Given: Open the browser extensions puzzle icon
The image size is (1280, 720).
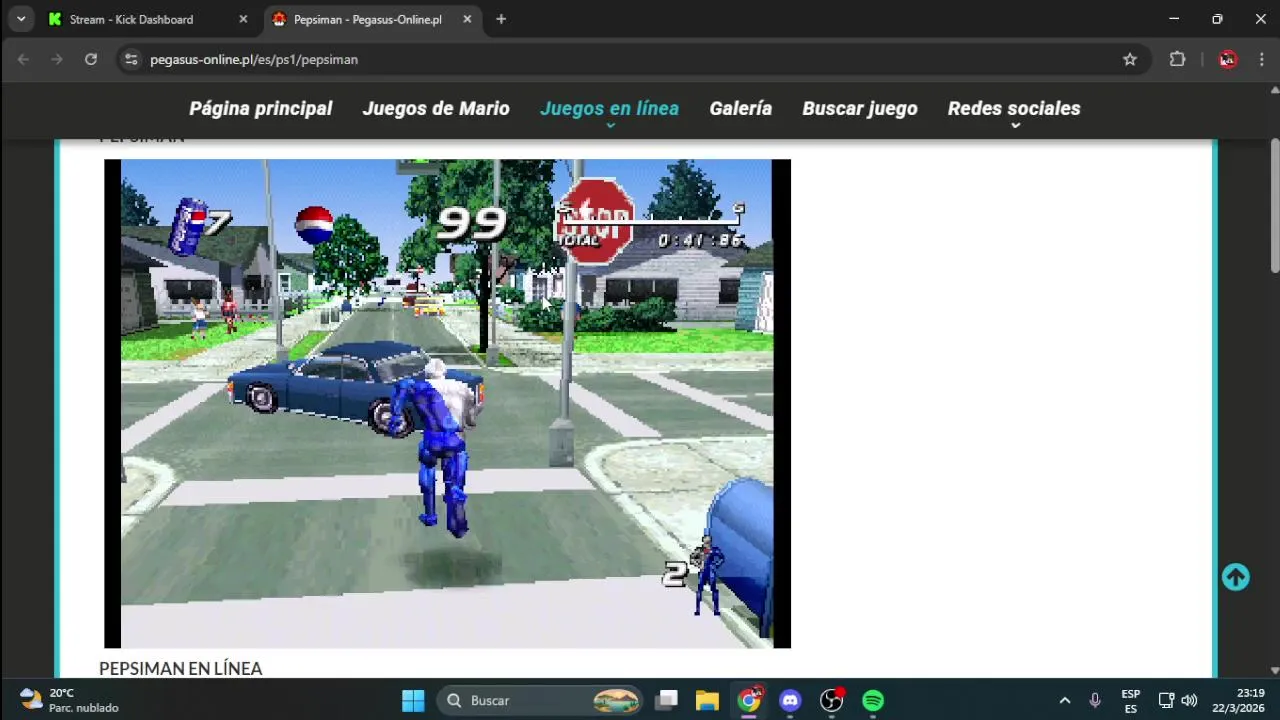Looking at the screenshot, I should [x=1178, y=59].
